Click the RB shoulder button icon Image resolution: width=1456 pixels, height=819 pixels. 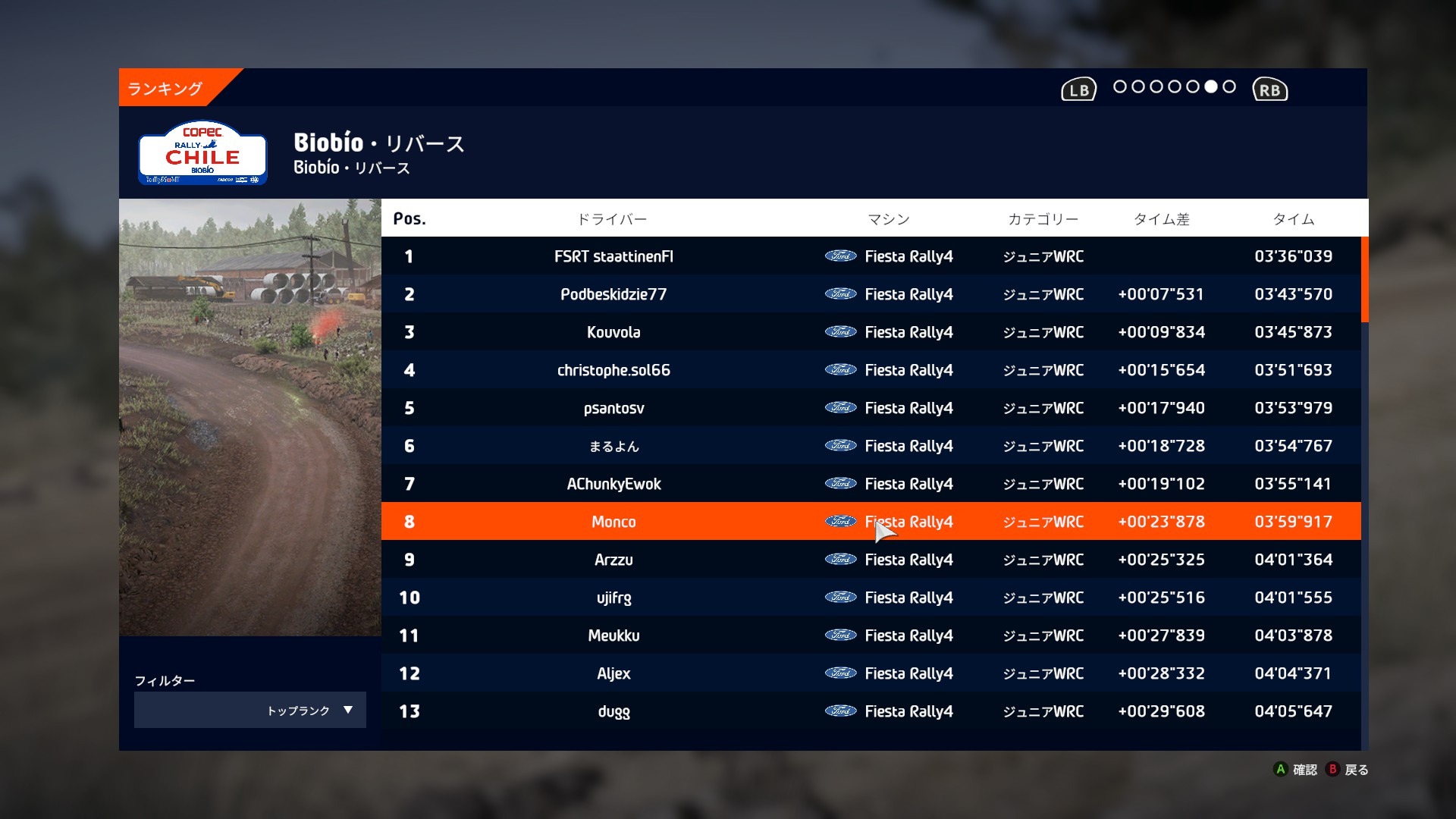[1270, 89]
